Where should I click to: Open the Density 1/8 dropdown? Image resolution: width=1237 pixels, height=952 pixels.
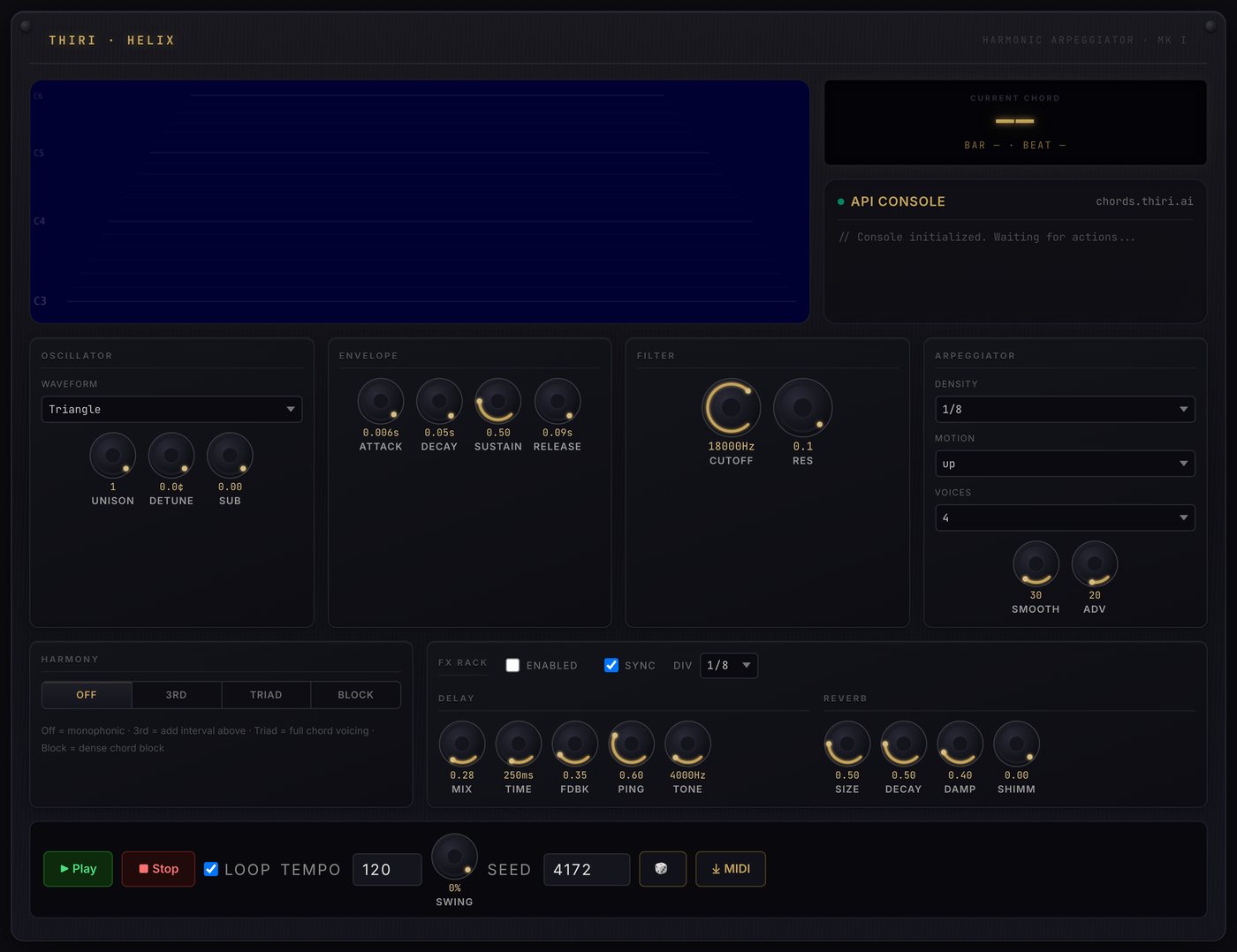[x=1065, y=409]
